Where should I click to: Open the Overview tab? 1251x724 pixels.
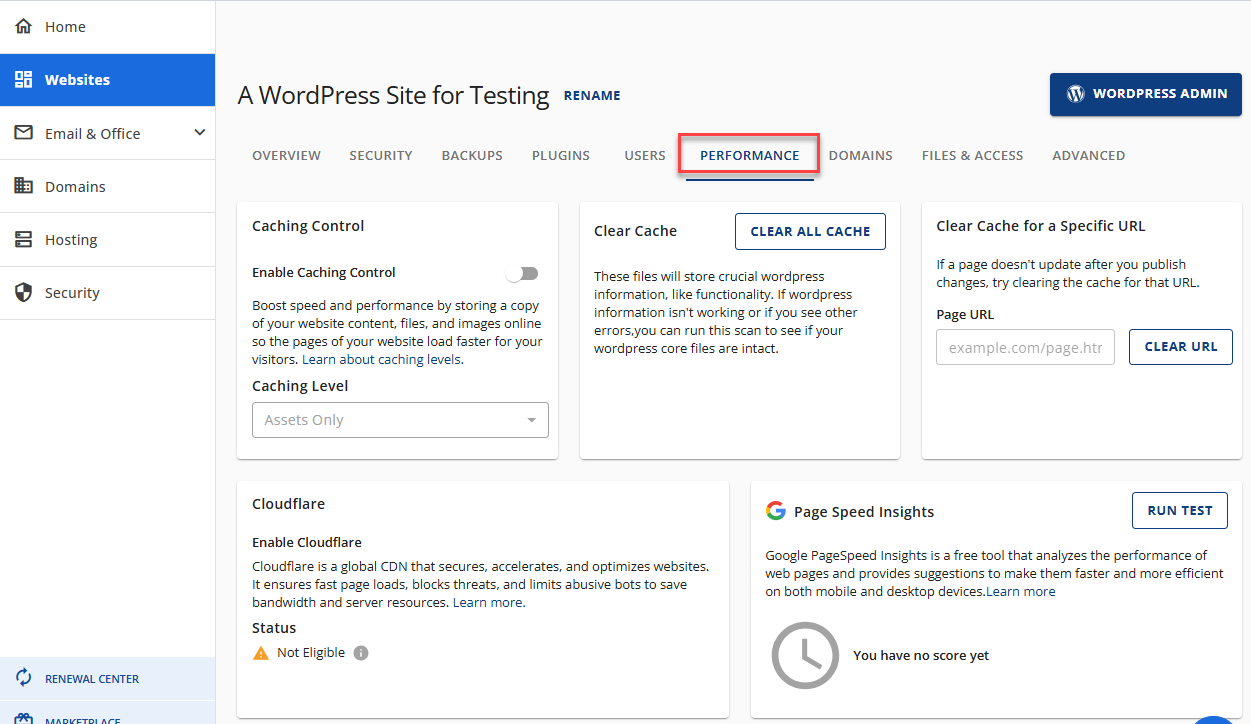[x=286, y=155]
